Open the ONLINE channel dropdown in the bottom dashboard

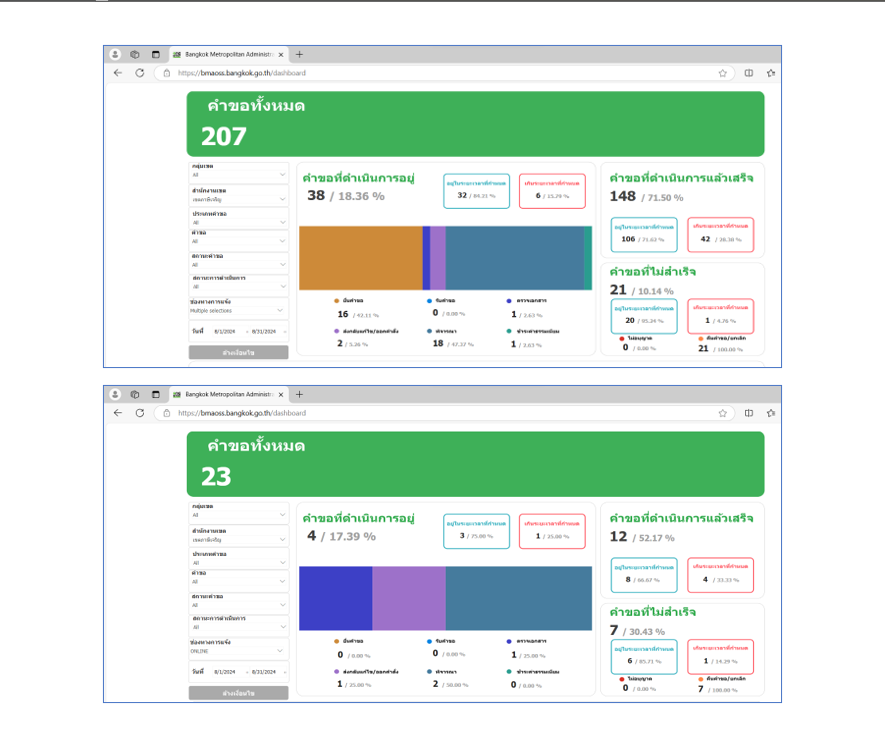click(238, 651)
